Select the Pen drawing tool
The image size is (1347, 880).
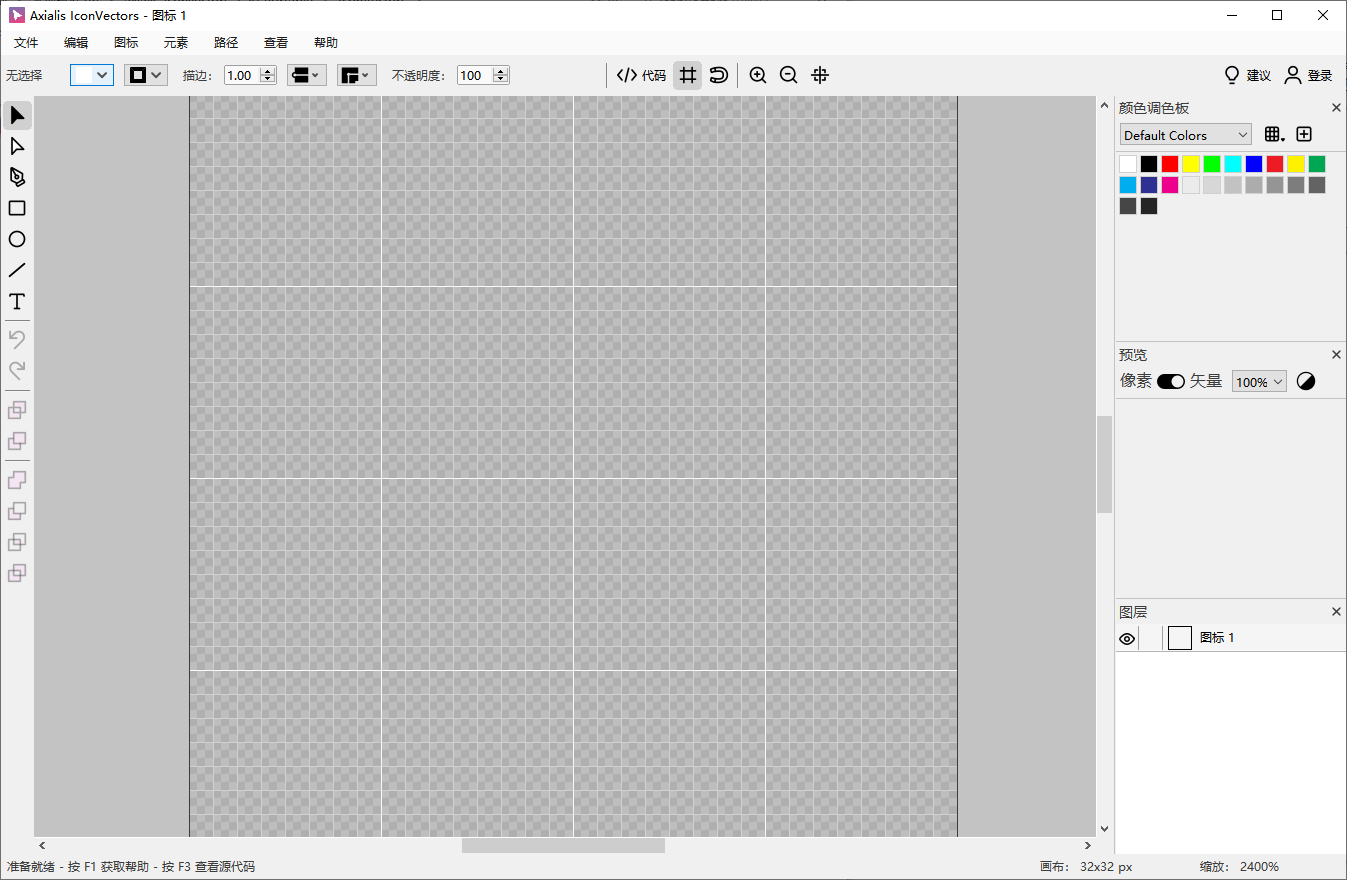pos(17,177)
